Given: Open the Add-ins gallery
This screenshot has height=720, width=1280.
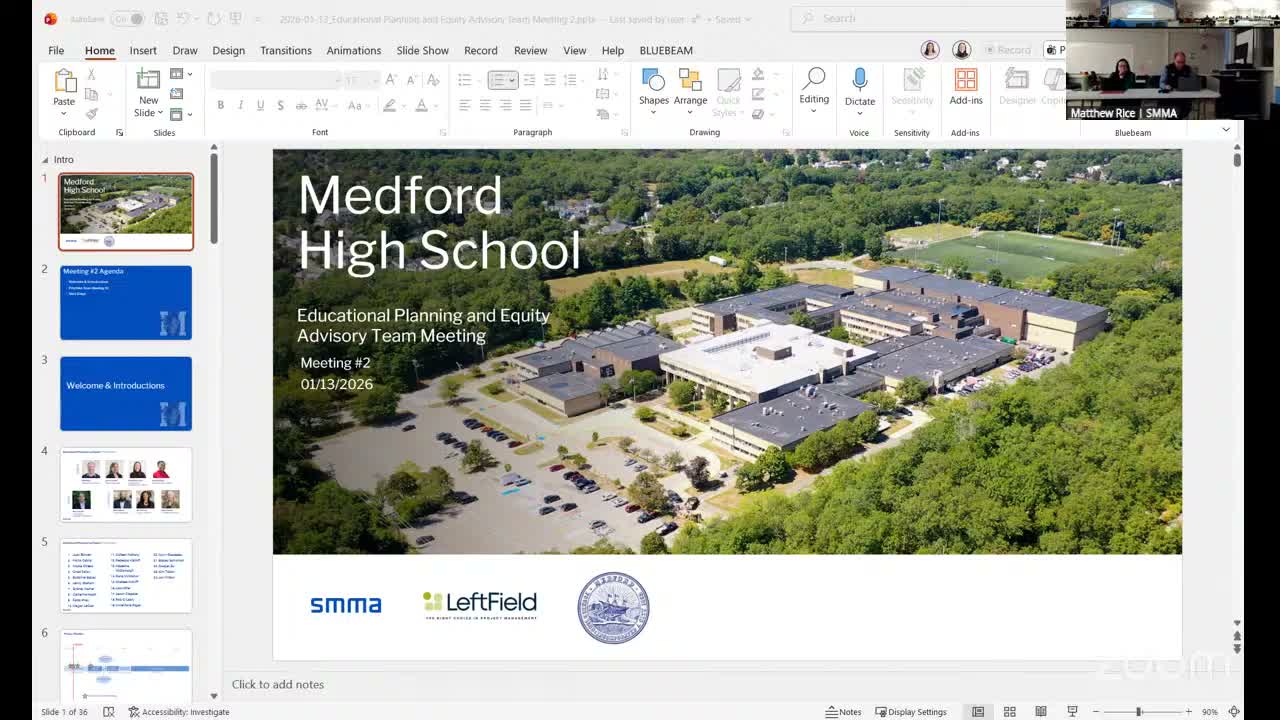Looking at the screenshot, I should pyautogui.click(x=965, y=90).
